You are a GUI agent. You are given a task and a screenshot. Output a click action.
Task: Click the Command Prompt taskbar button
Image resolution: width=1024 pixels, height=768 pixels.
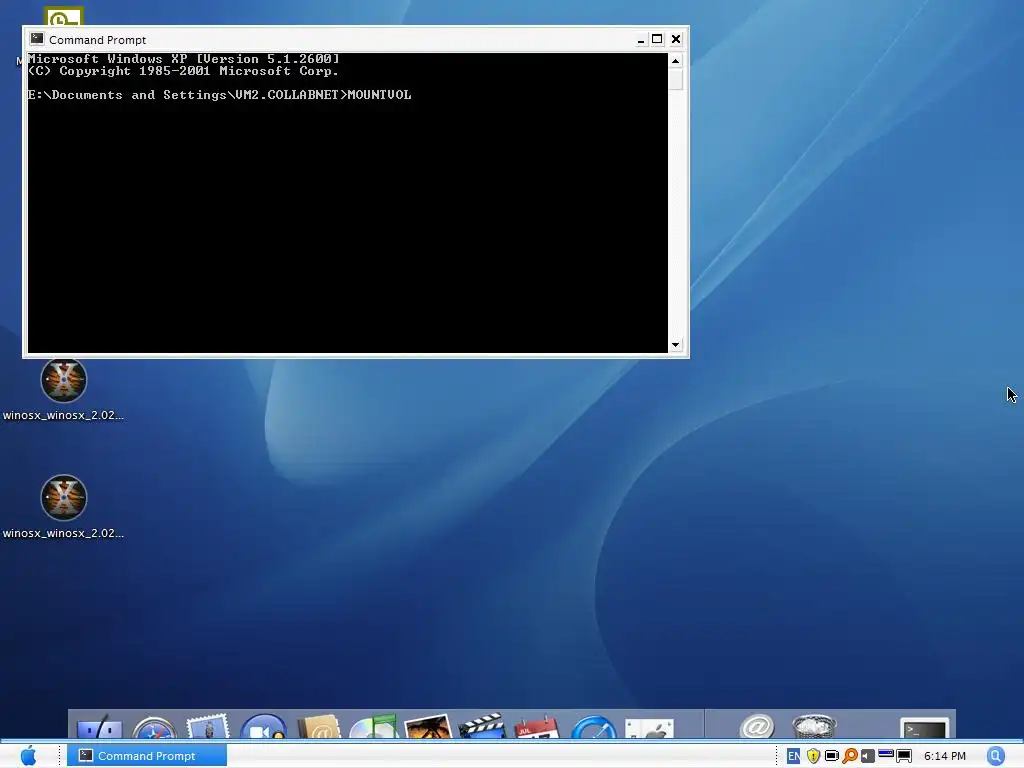[x=147, y=756]
